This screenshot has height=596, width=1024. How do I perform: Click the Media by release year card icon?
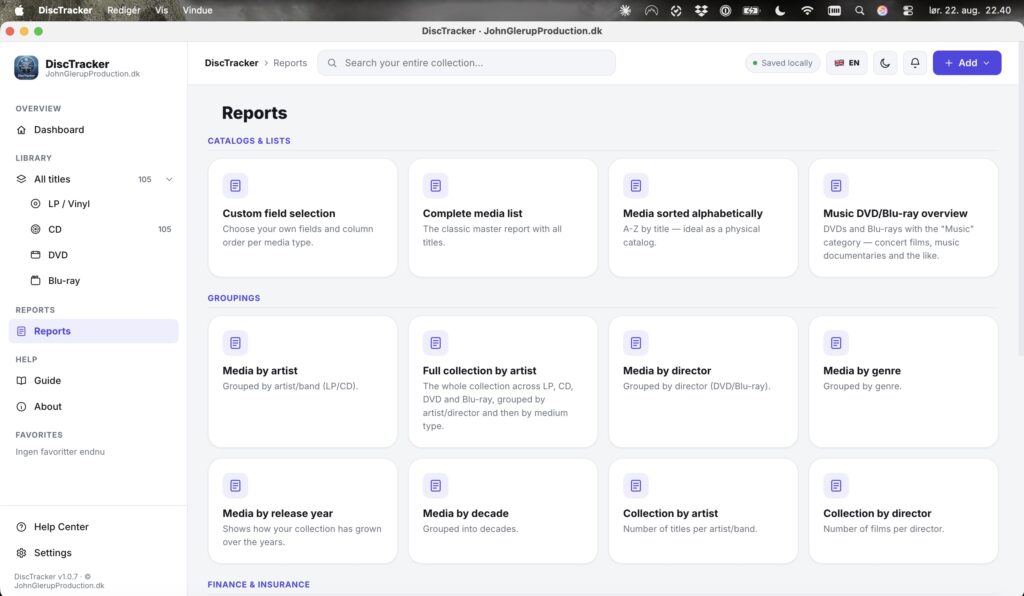(235, 486)
